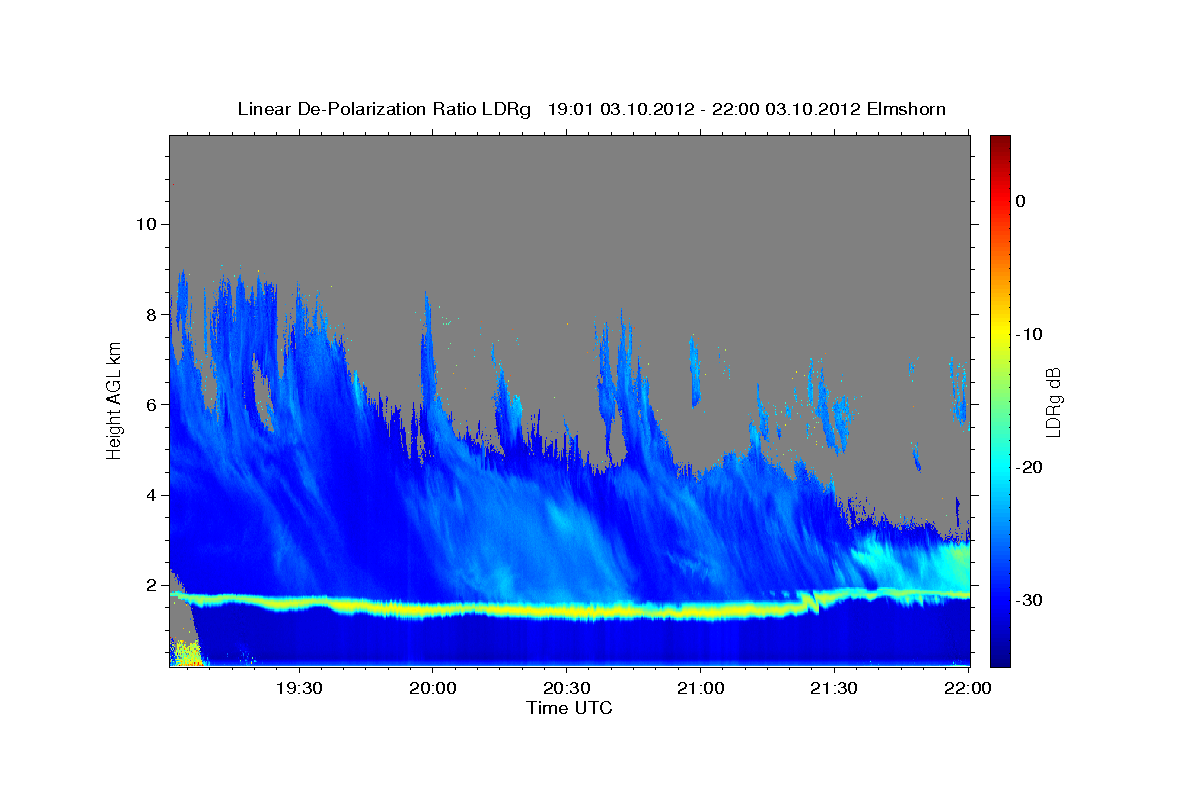Click the '21:30' time axis label

coord(834,688)
